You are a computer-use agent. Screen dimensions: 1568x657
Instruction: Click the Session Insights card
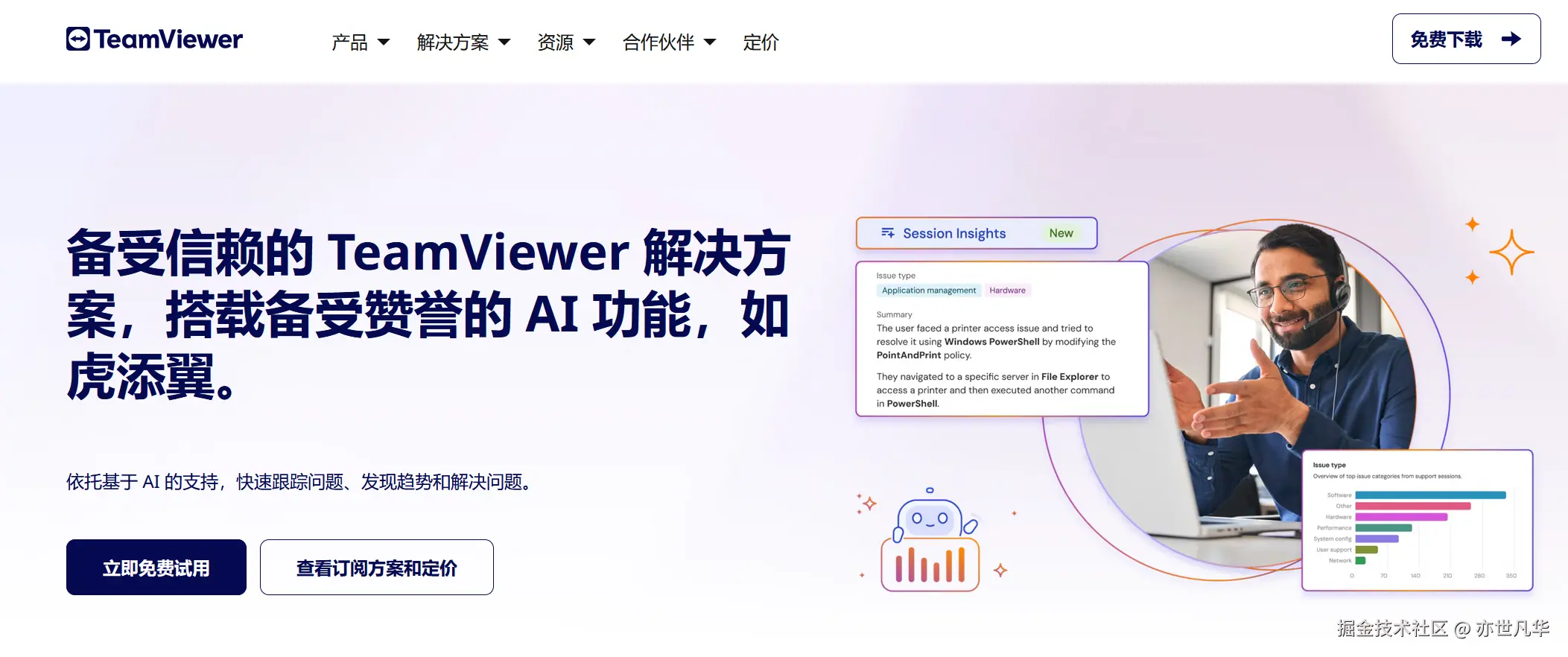(977, 233)
